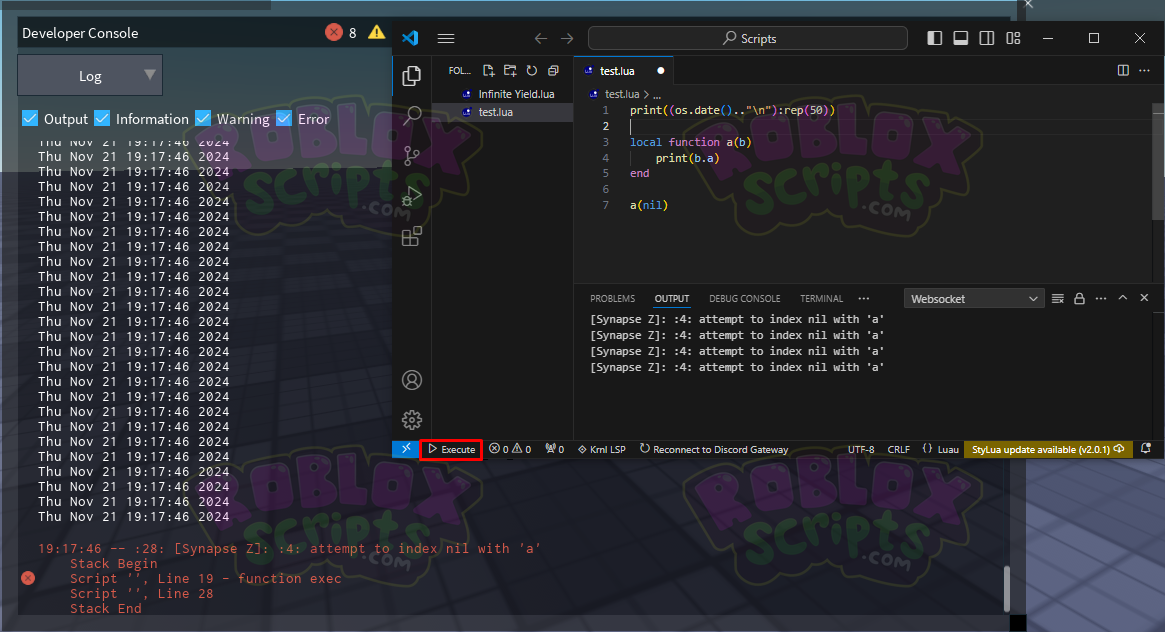Image resolution: width=1165 pixels, height=632 pixels.
Task: Open the Websocket output channel dropdown
Action: [974, 299]
